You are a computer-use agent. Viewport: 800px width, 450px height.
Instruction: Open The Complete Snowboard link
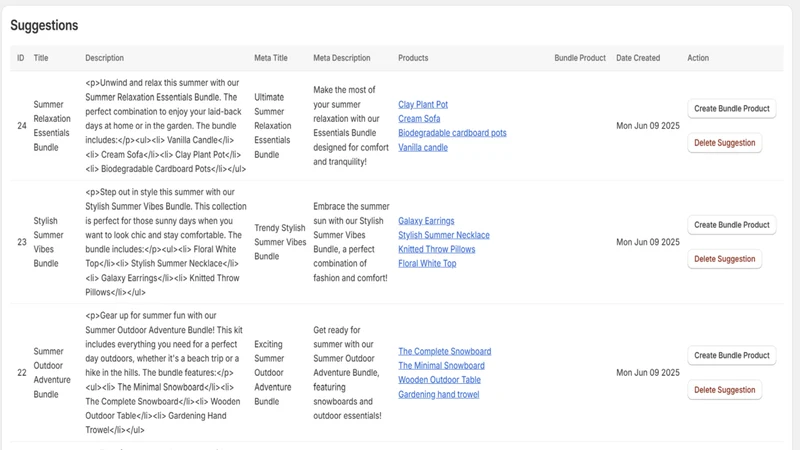444,352
